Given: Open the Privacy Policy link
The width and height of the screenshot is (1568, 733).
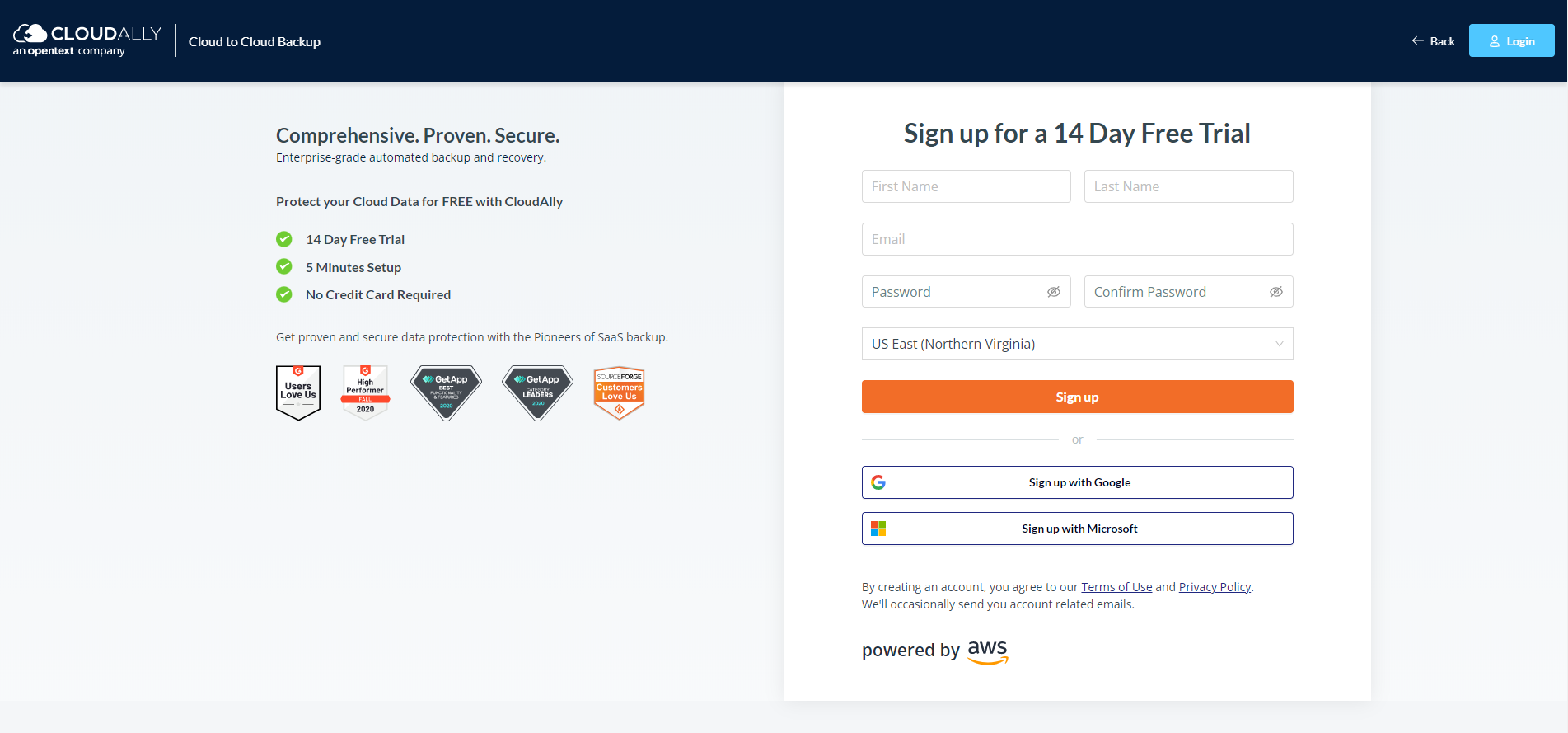Looking at the screenshot, I should click(x=1215, y=587).
